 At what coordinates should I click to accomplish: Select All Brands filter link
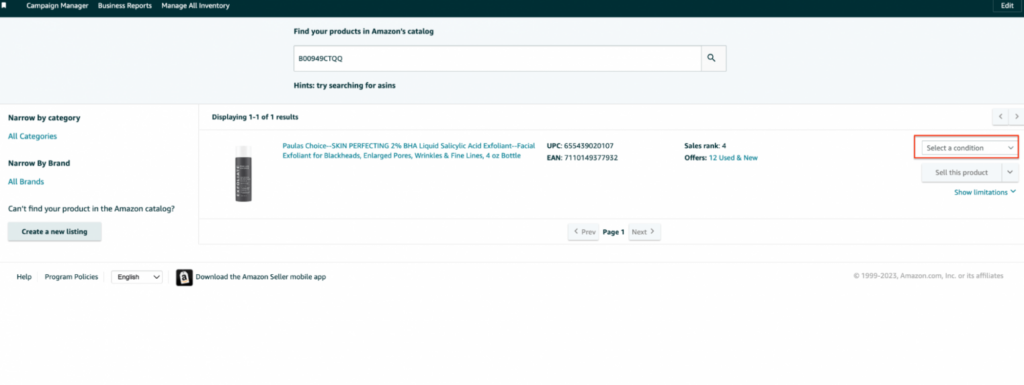(26, 181)
